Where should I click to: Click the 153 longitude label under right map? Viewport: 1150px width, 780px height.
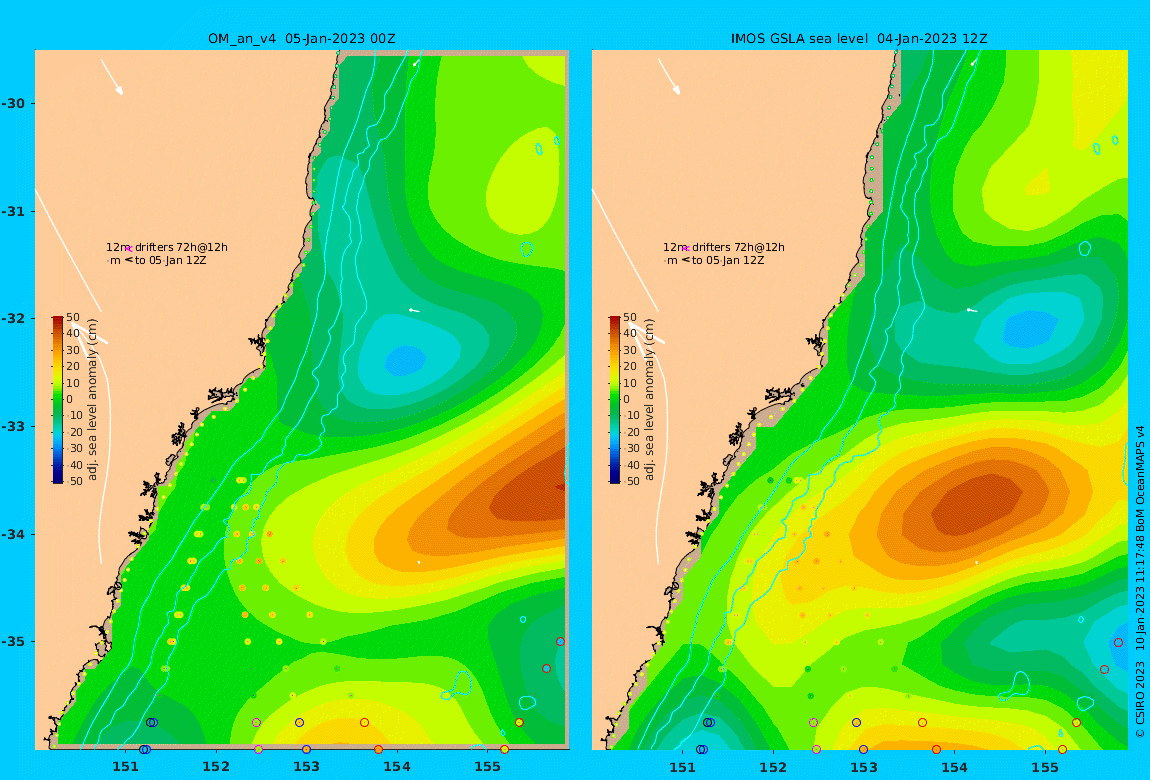864,767
